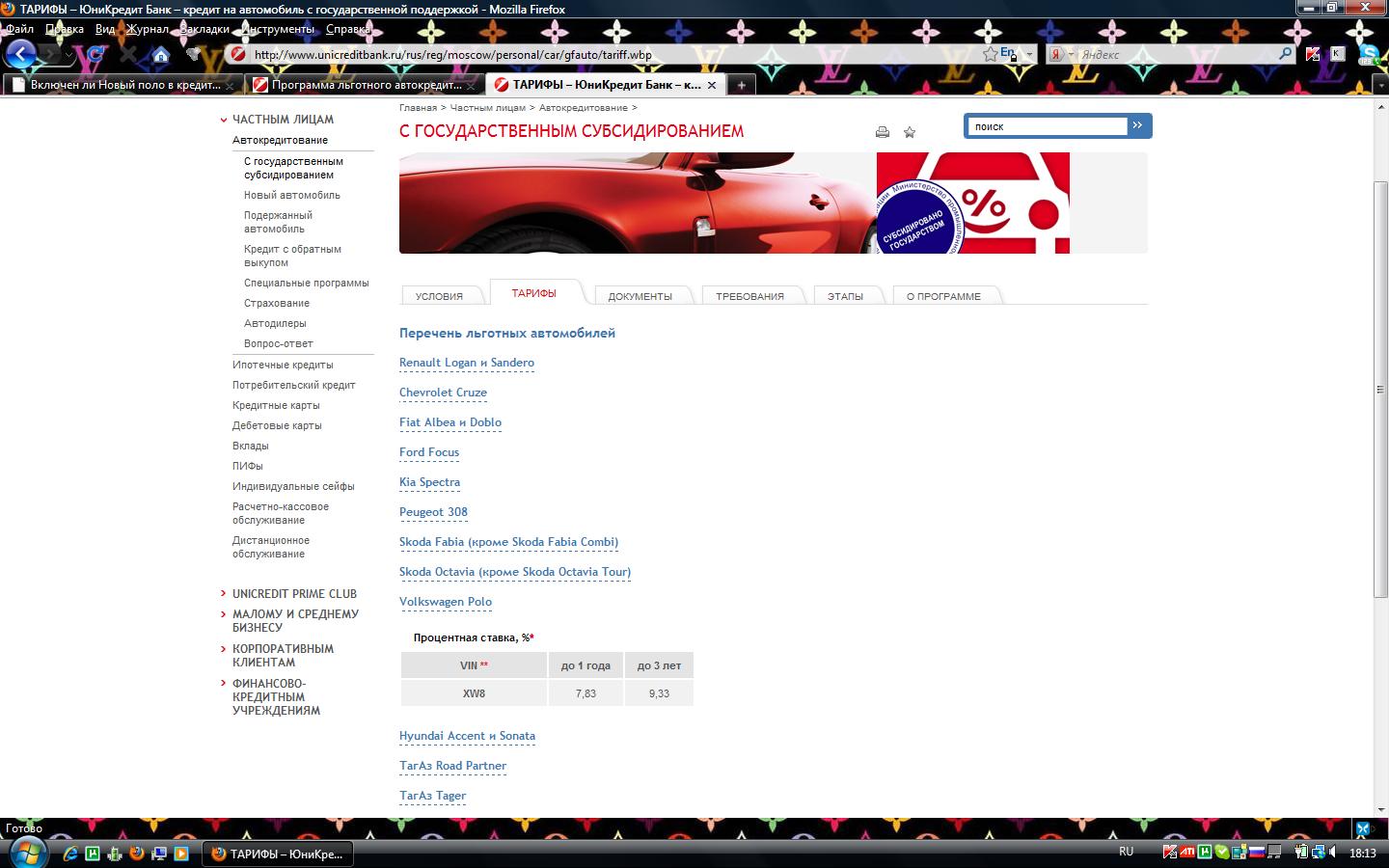Click the print page icon
The height and width of the screenshot is (868, 1389).
[x=882, y=132]
